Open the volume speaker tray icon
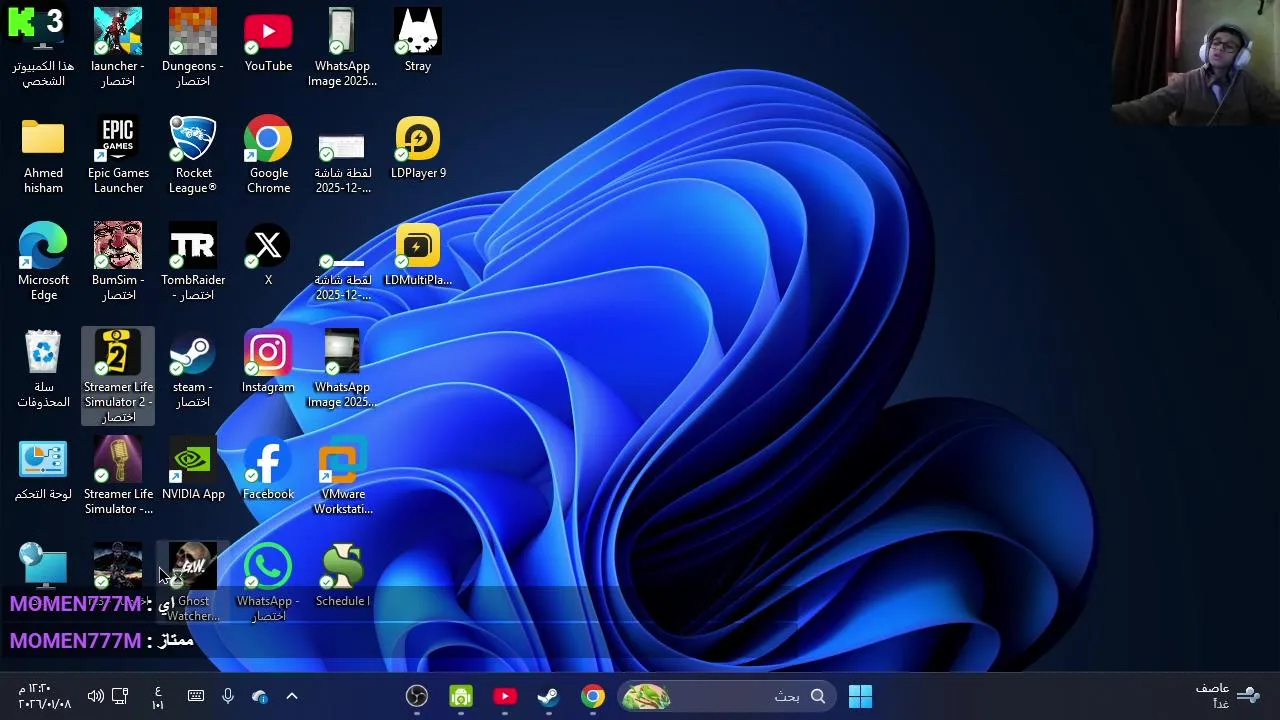The width and height of the screenshot is (1280, 720). (x=95, y=696)
